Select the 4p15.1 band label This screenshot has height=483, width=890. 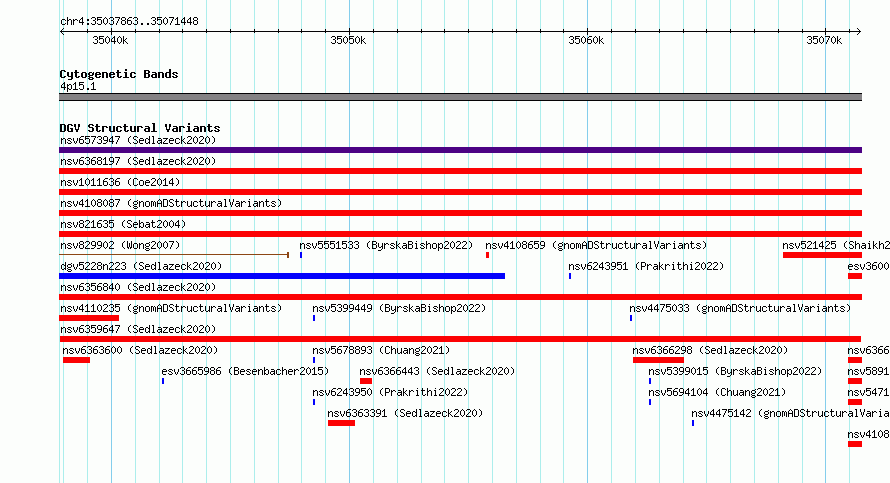(x=78, y=86)
